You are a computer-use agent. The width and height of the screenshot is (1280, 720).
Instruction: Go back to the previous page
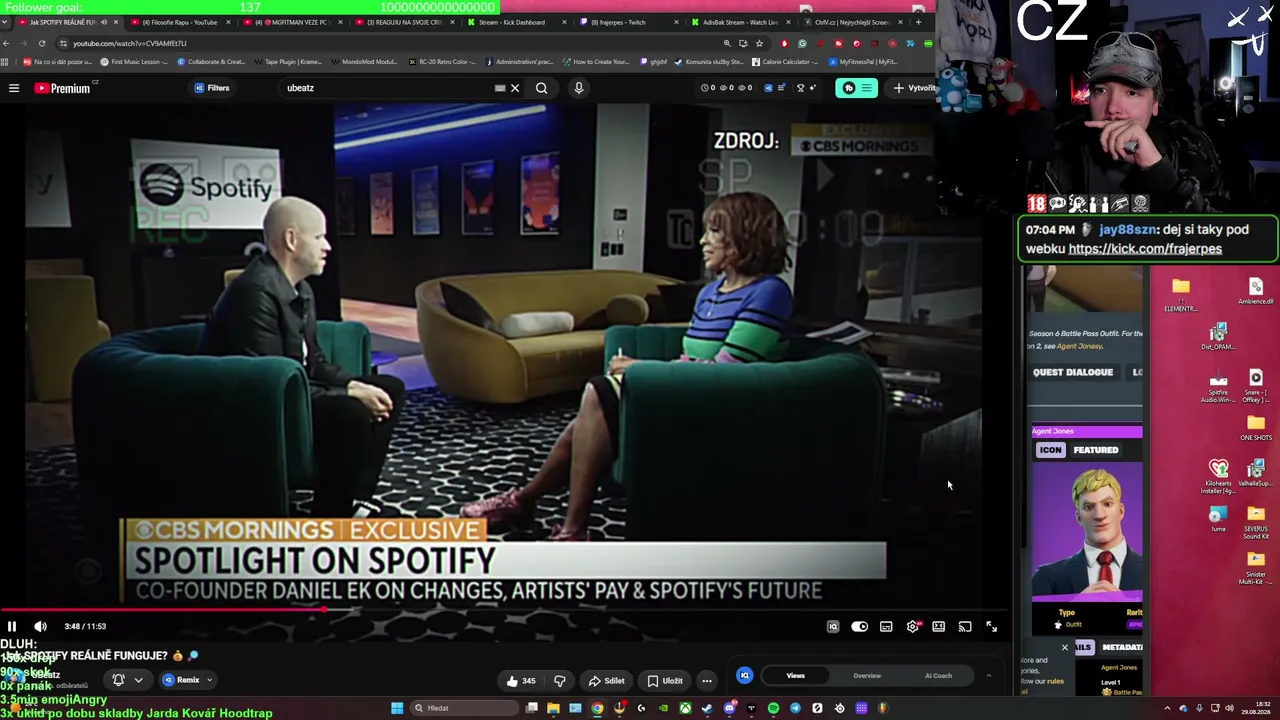pyautogui.click(x=6, y=44)
